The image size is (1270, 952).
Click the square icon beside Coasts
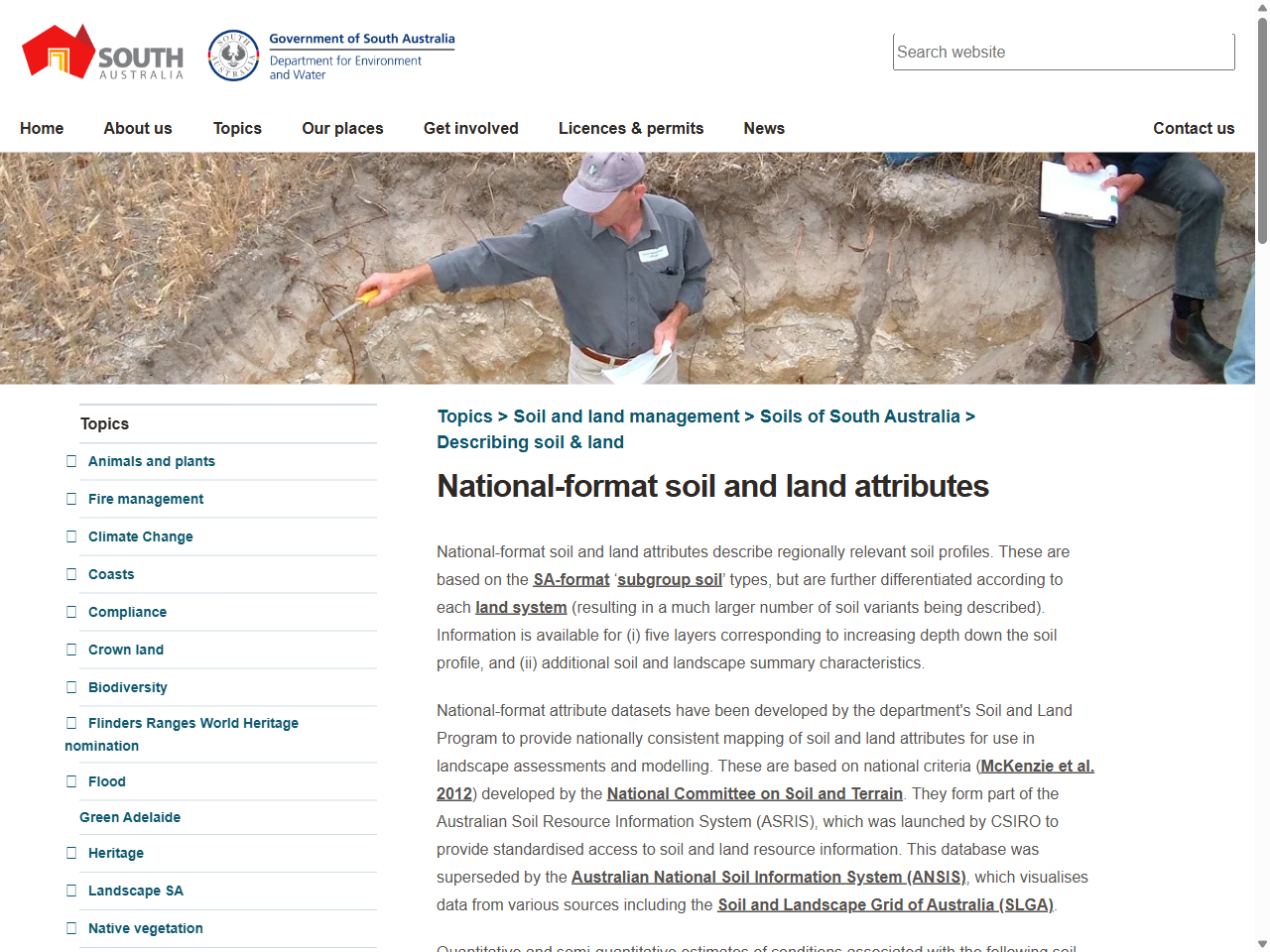70,573
